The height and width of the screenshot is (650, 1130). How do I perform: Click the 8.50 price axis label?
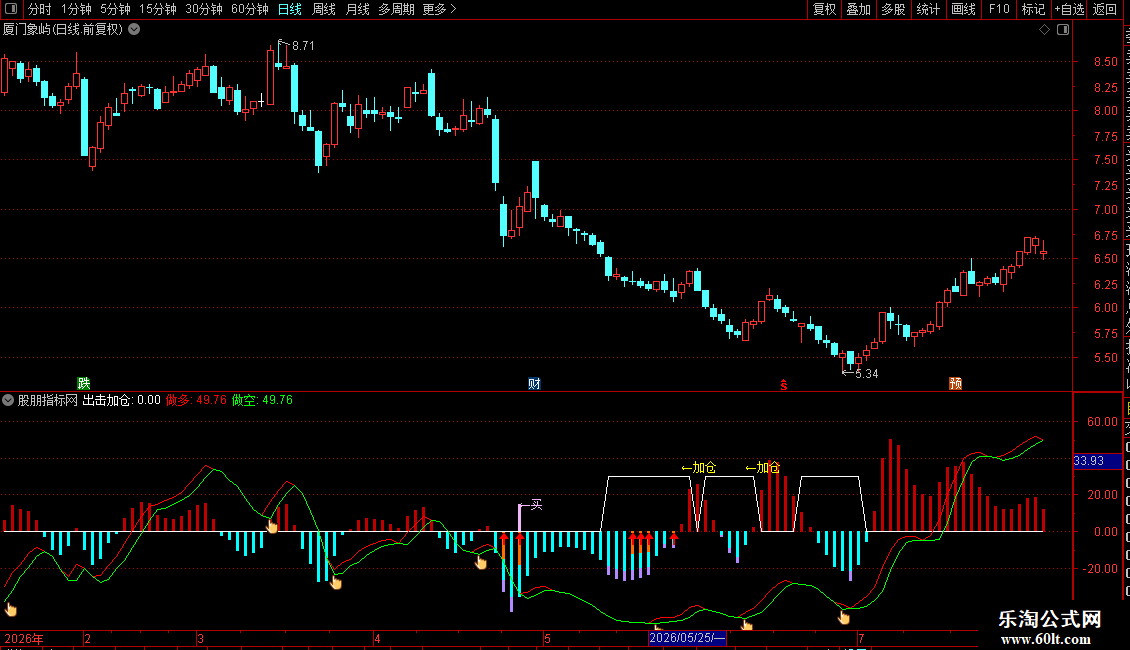1105,62
